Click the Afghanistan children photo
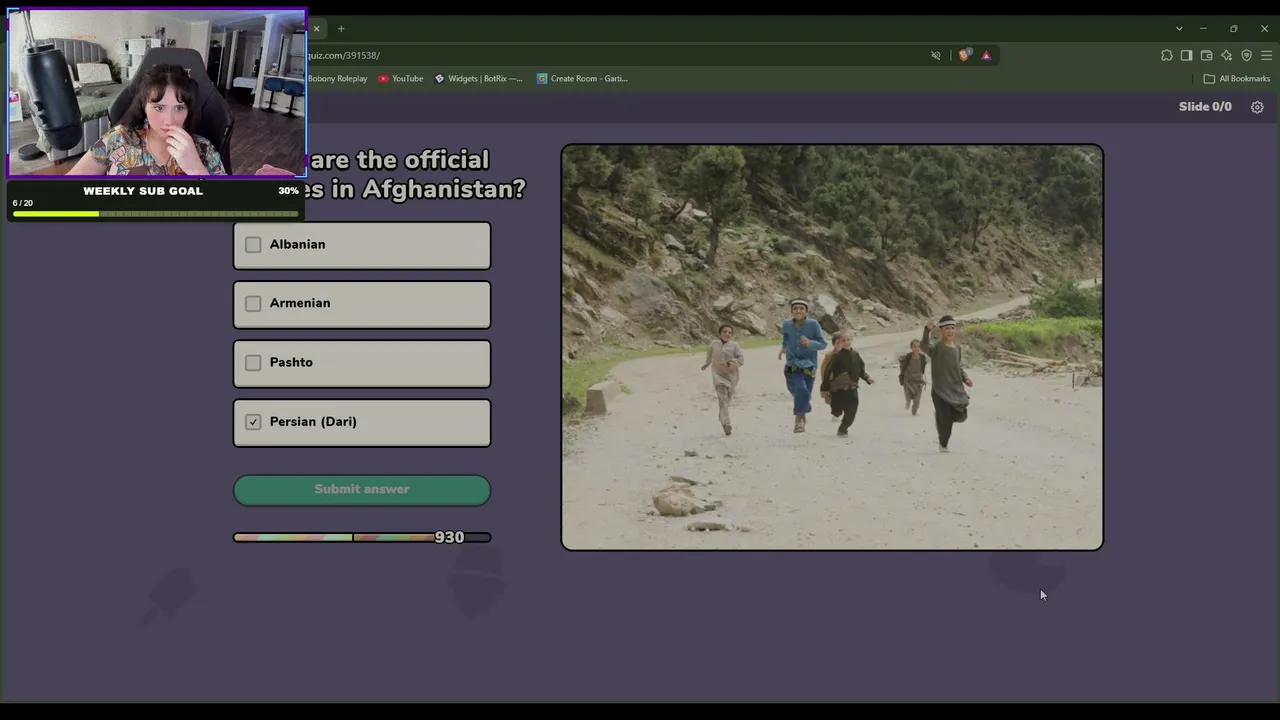1280x720 pixels. [832, 347]
